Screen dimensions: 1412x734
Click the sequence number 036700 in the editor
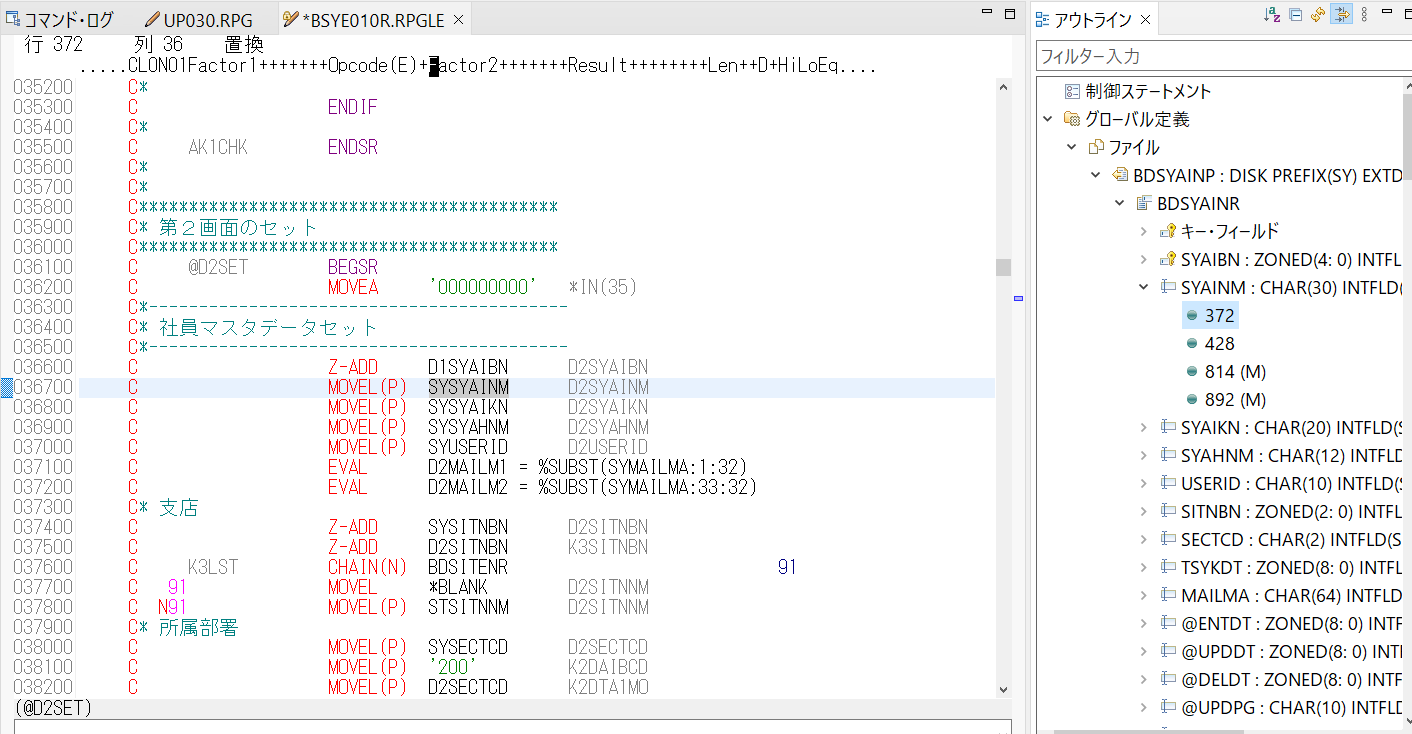43,387
